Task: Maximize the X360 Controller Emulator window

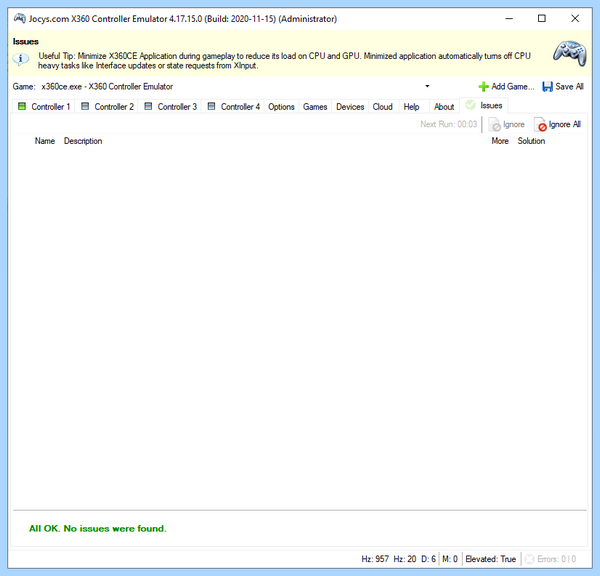Action: coord(542,18)
